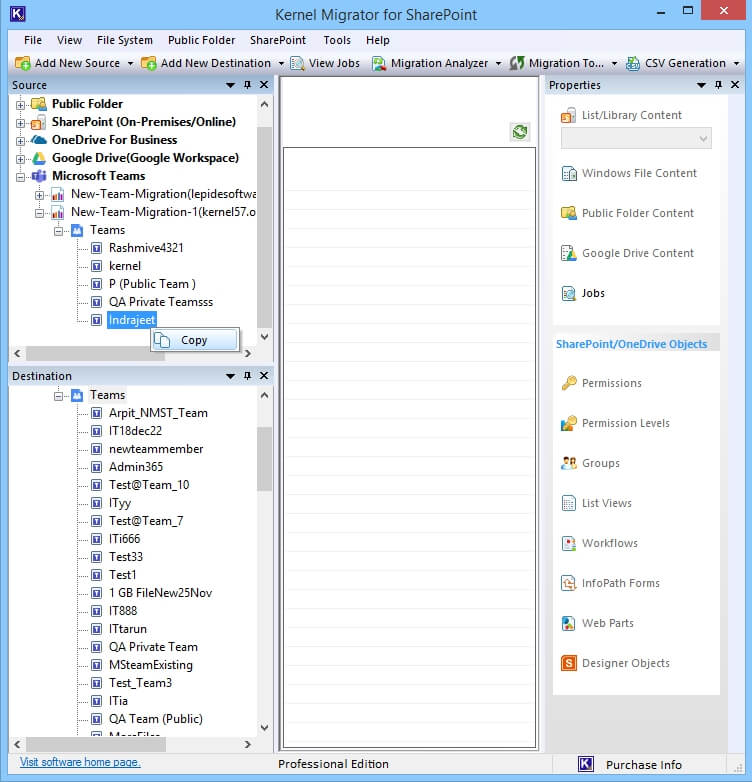Open Jobs in the Properties panel
This screenshot has width=752, height=782.
pyautogui.click(x=583, y=293)
